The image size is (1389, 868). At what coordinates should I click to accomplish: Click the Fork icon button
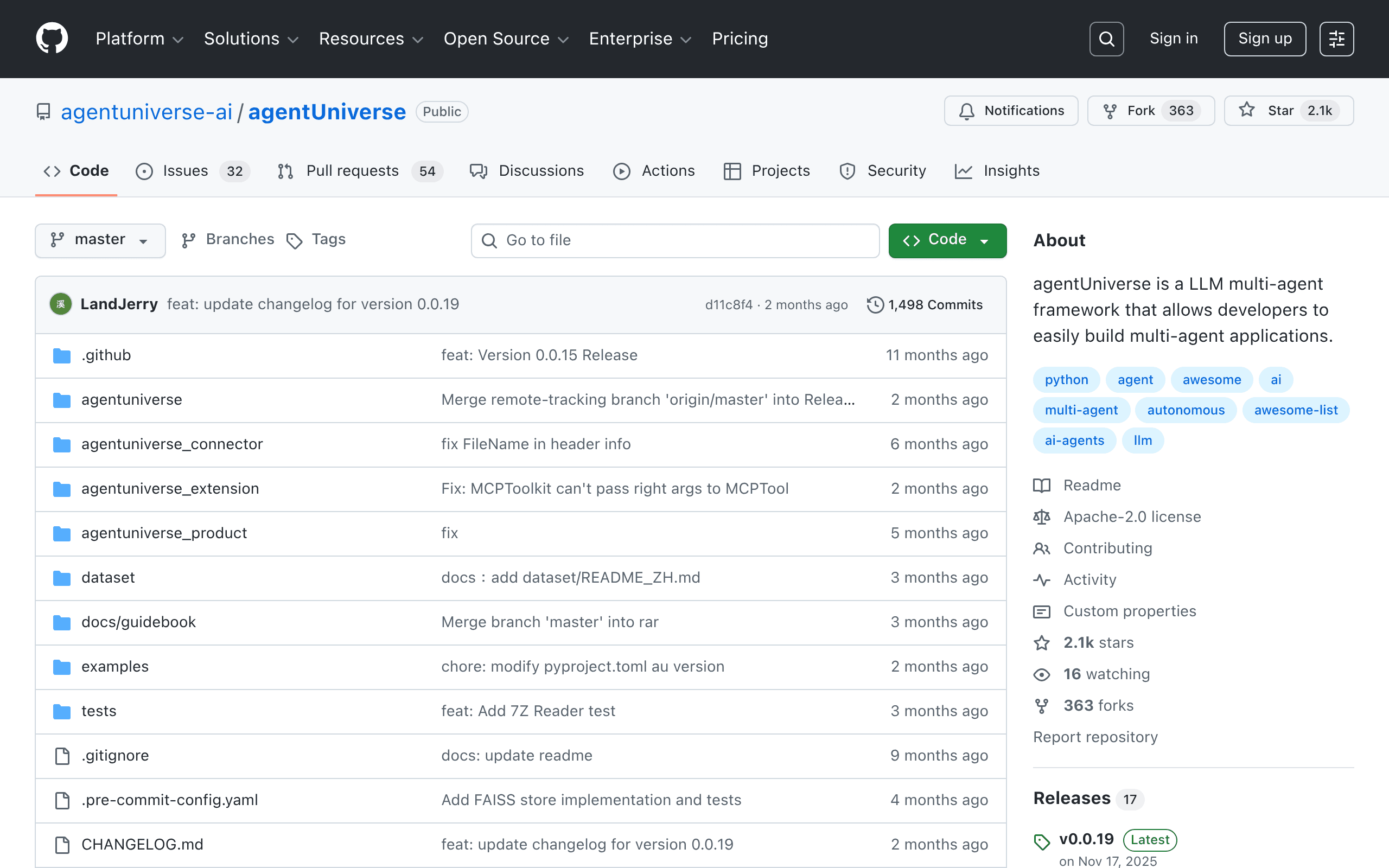[x=1110, y=111]
